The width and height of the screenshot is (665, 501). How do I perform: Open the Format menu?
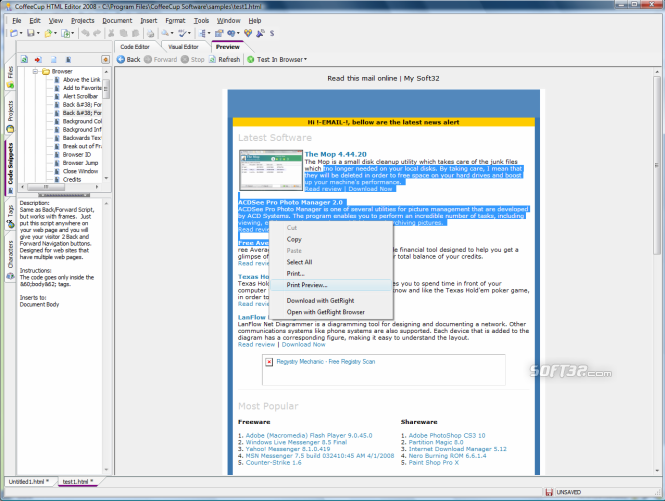pyautogui.click(x=175, y=20)
